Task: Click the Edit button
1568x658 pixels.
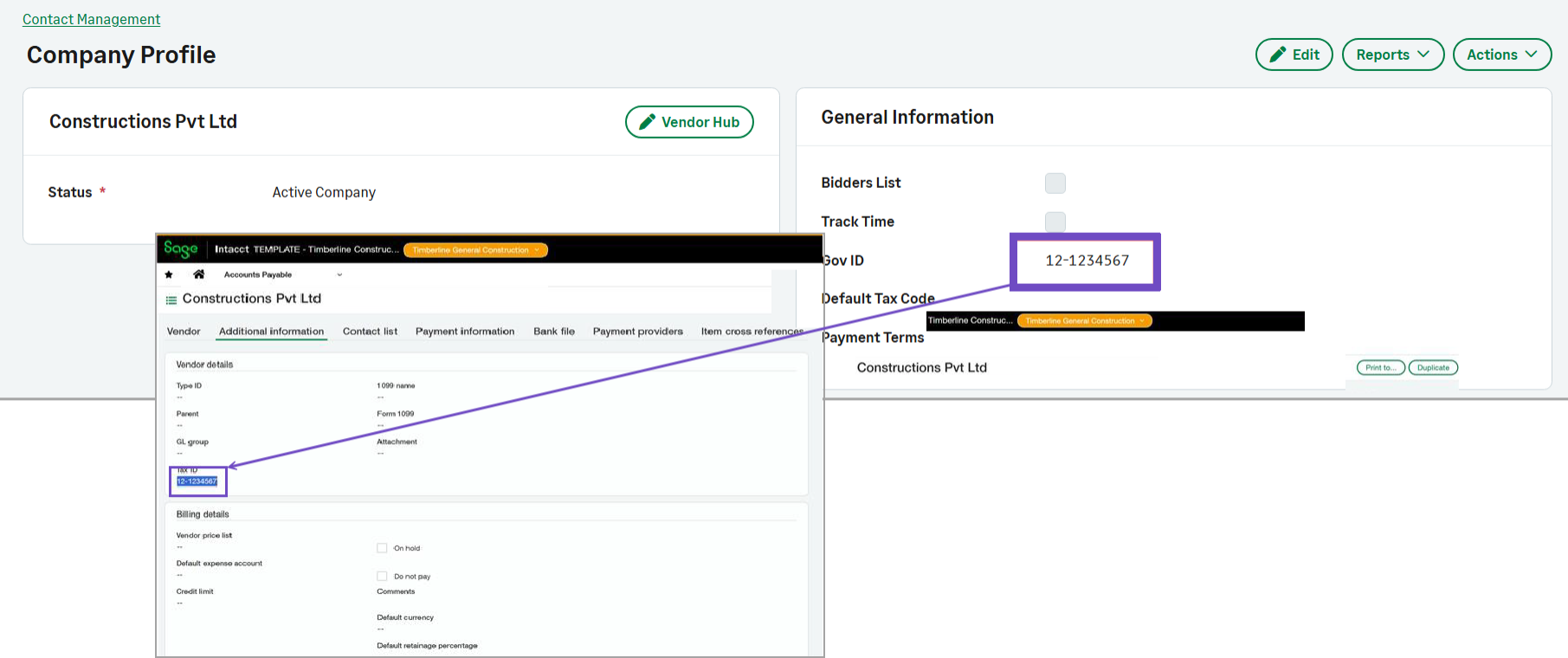Action: (x=1294, y=55)
